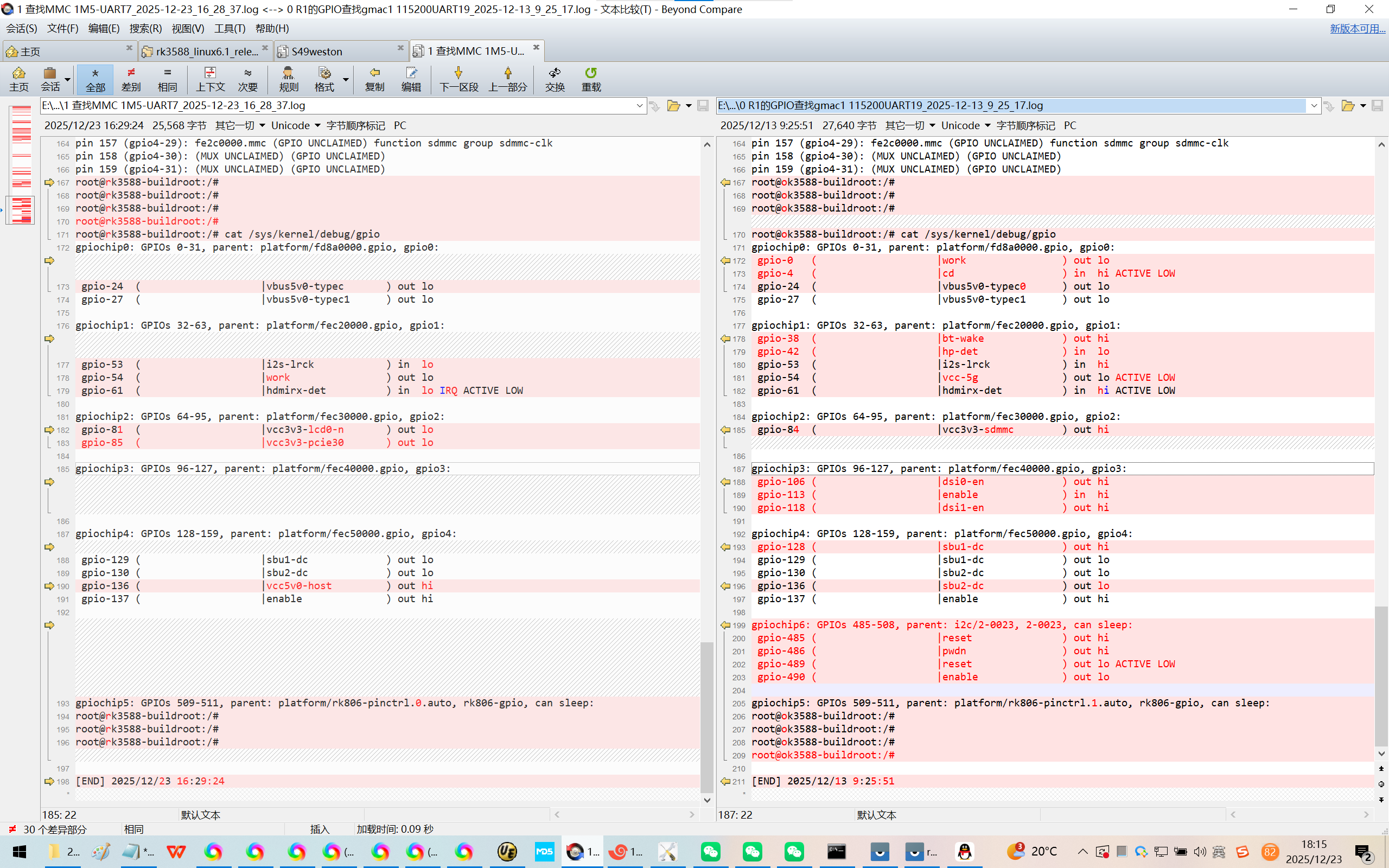
Task: Click the new version available (新版本可用) link
Action: 1357,28
